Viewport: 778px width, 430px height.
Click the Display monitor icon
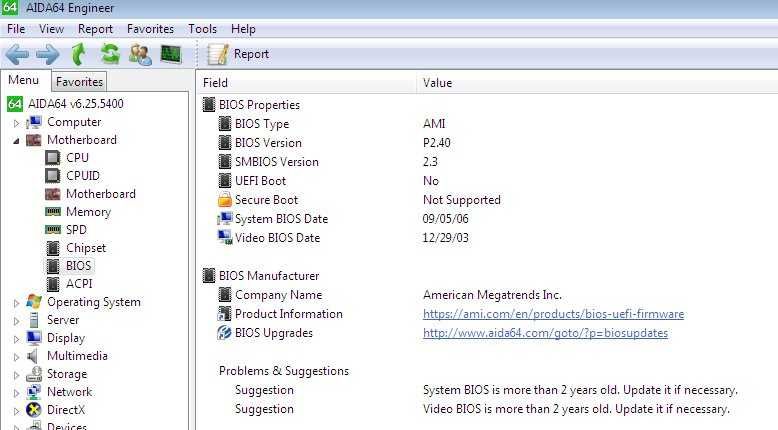(x=34, y=338)
